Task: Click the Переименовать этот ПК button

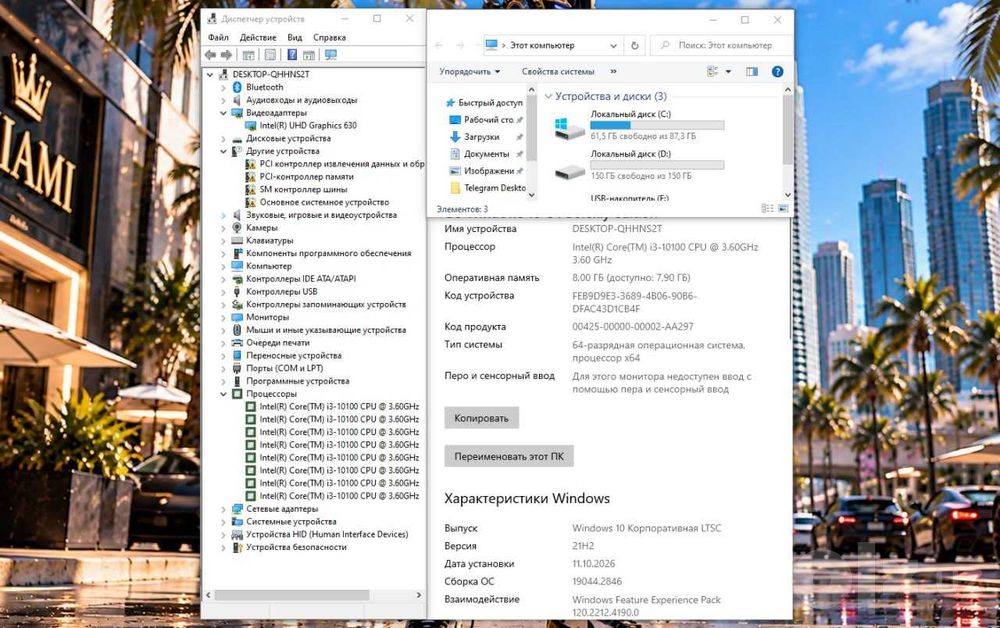Action: 509,456
